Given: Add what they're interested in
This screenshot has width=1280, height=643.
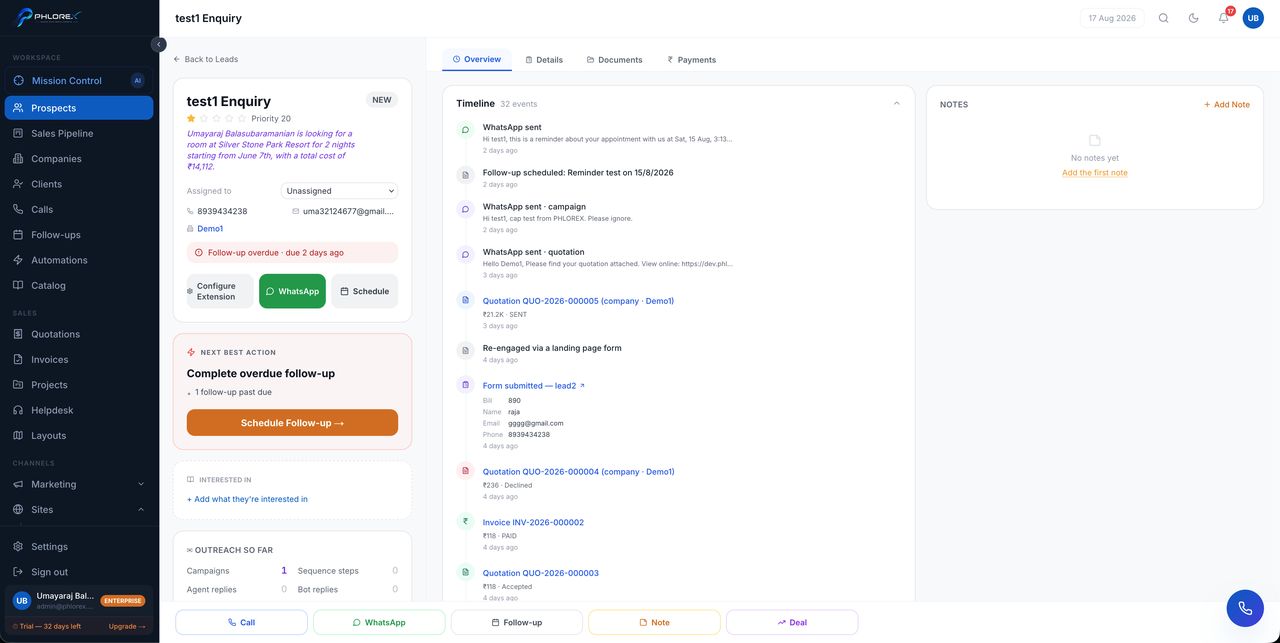Looking at the screenshot, I should 247,499.
